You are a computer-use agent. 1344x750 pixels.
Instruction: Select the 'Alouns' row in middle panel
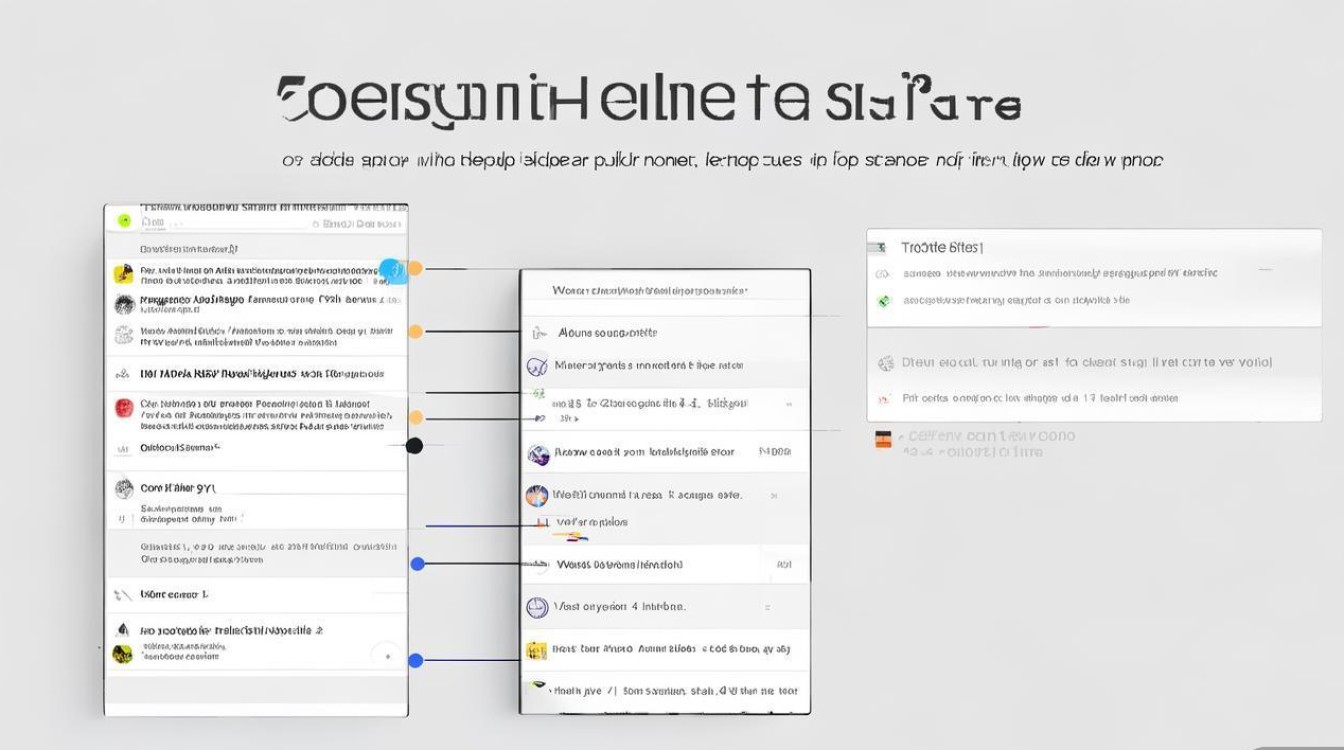[620, 333]
